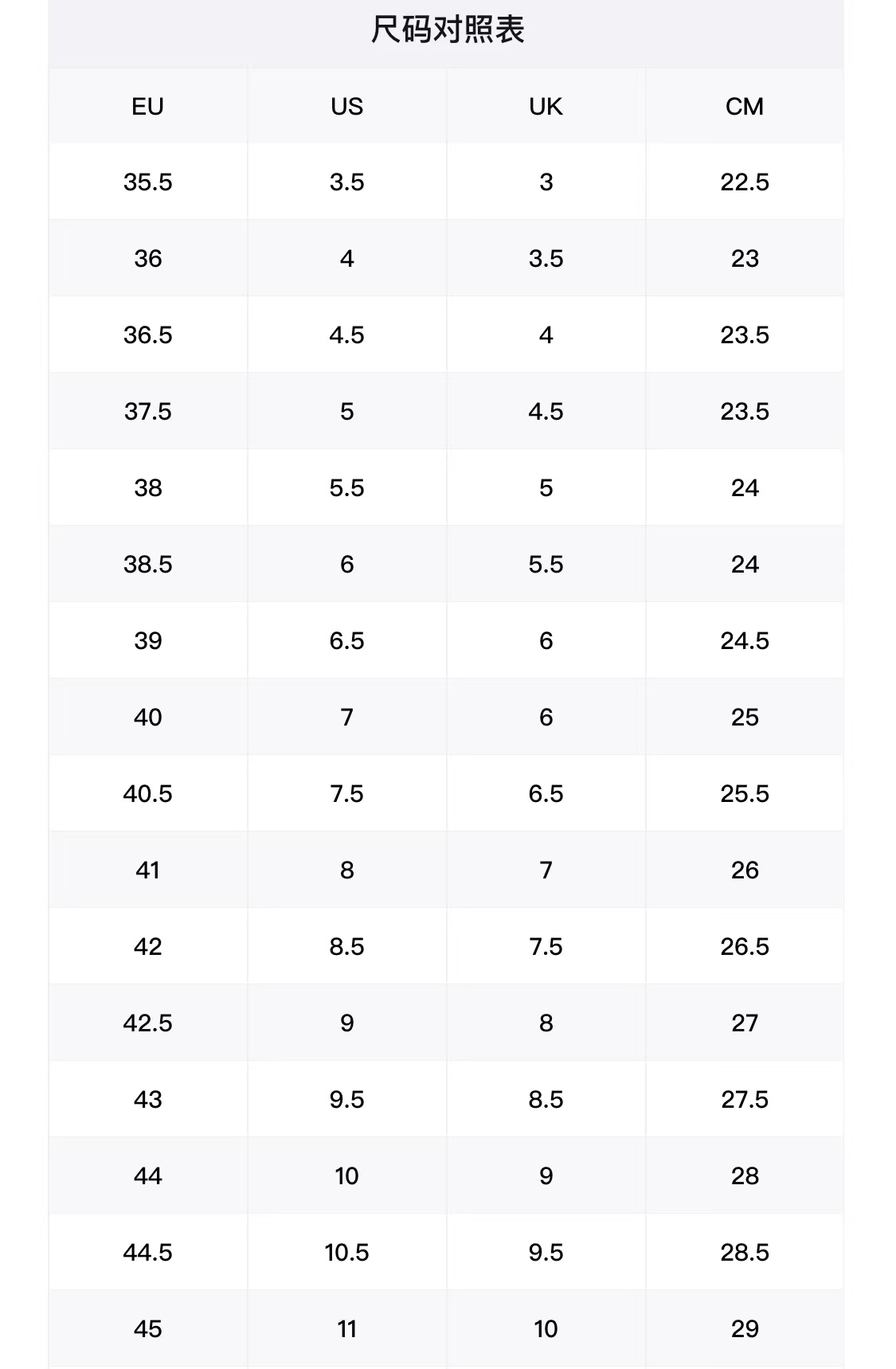Screen dimensions: 896x1369
Task: Select CM value 25.5 cell
Action: point(745,794)
